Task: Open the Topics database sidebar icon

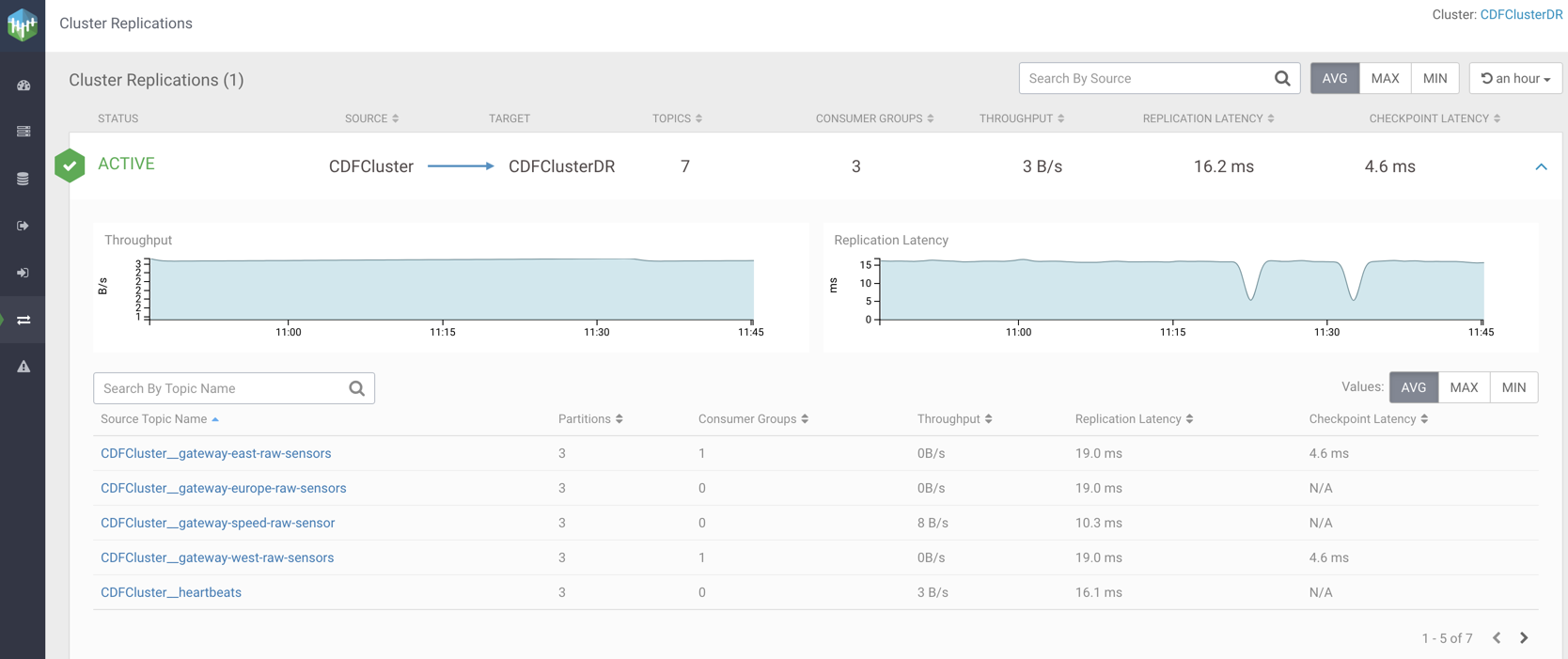Action: 24,179
